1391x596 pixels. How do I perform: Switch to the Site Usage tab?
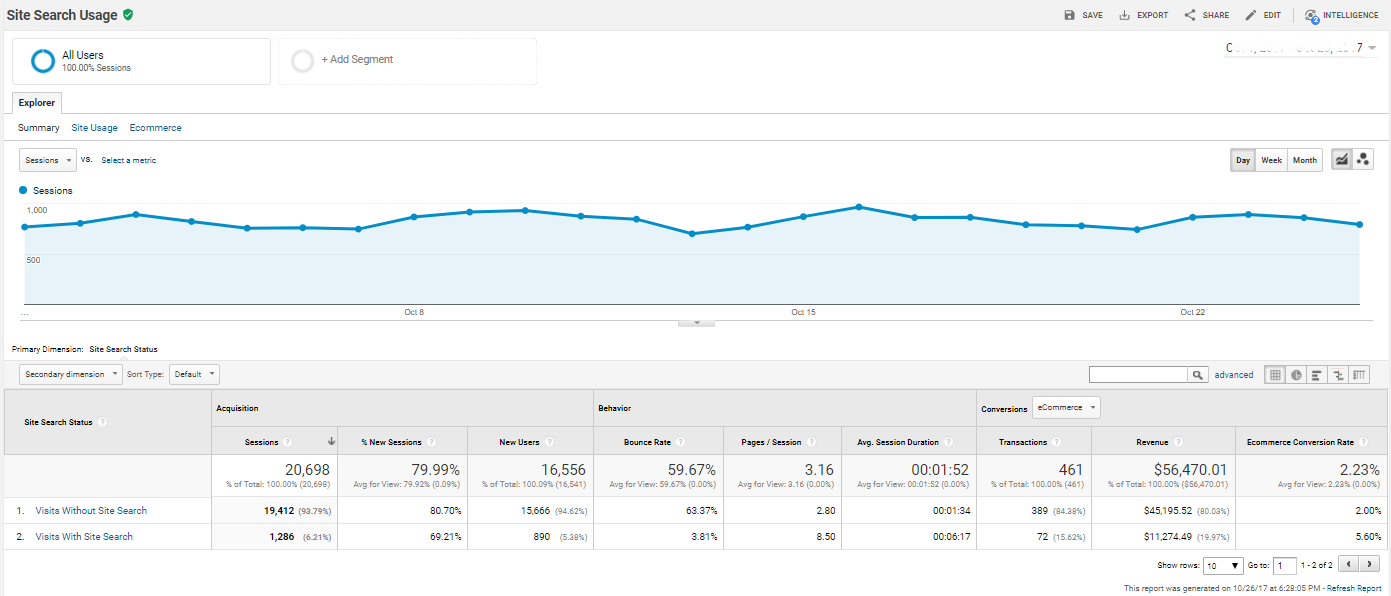coord(94,127)
